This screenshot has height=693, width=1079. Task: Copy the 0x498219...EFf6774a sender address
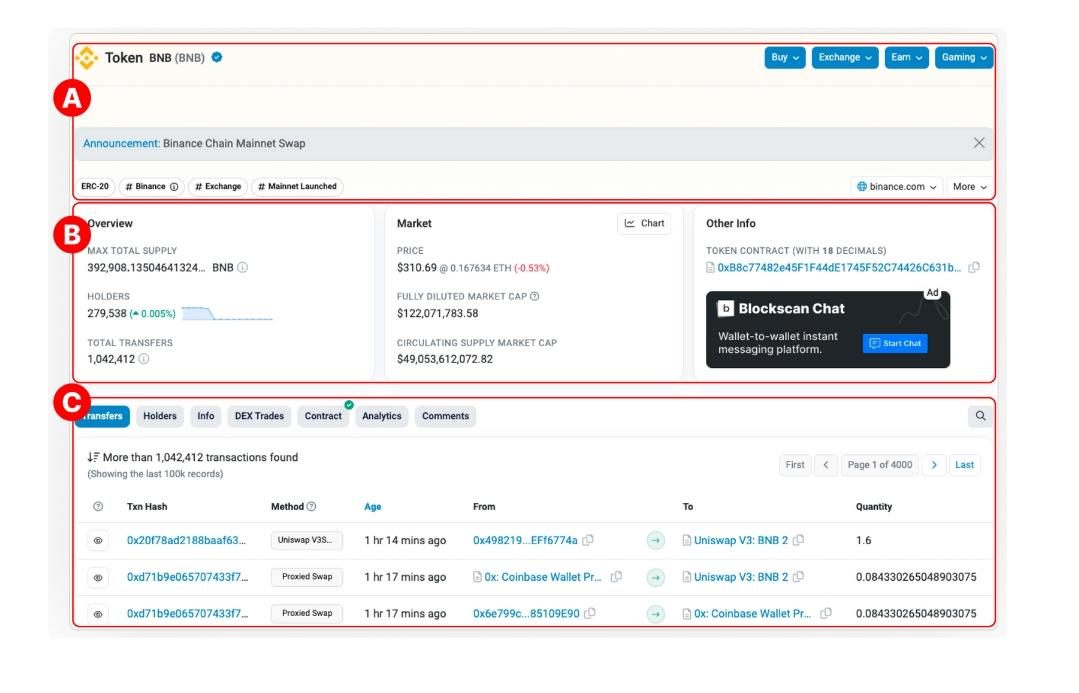click(588, 541)
